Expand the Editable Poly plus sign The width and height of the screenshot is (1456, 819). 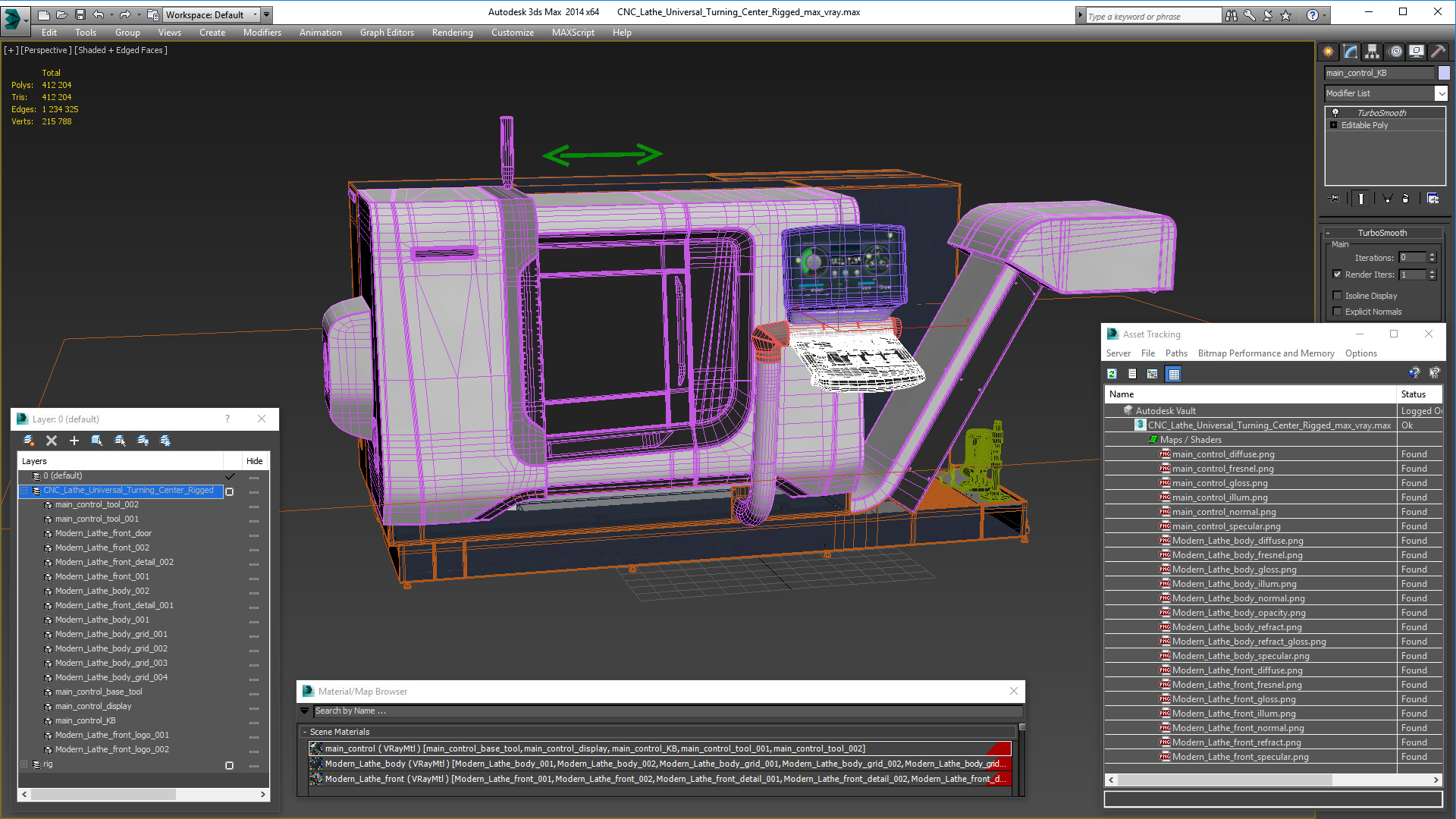[1334, 125]
